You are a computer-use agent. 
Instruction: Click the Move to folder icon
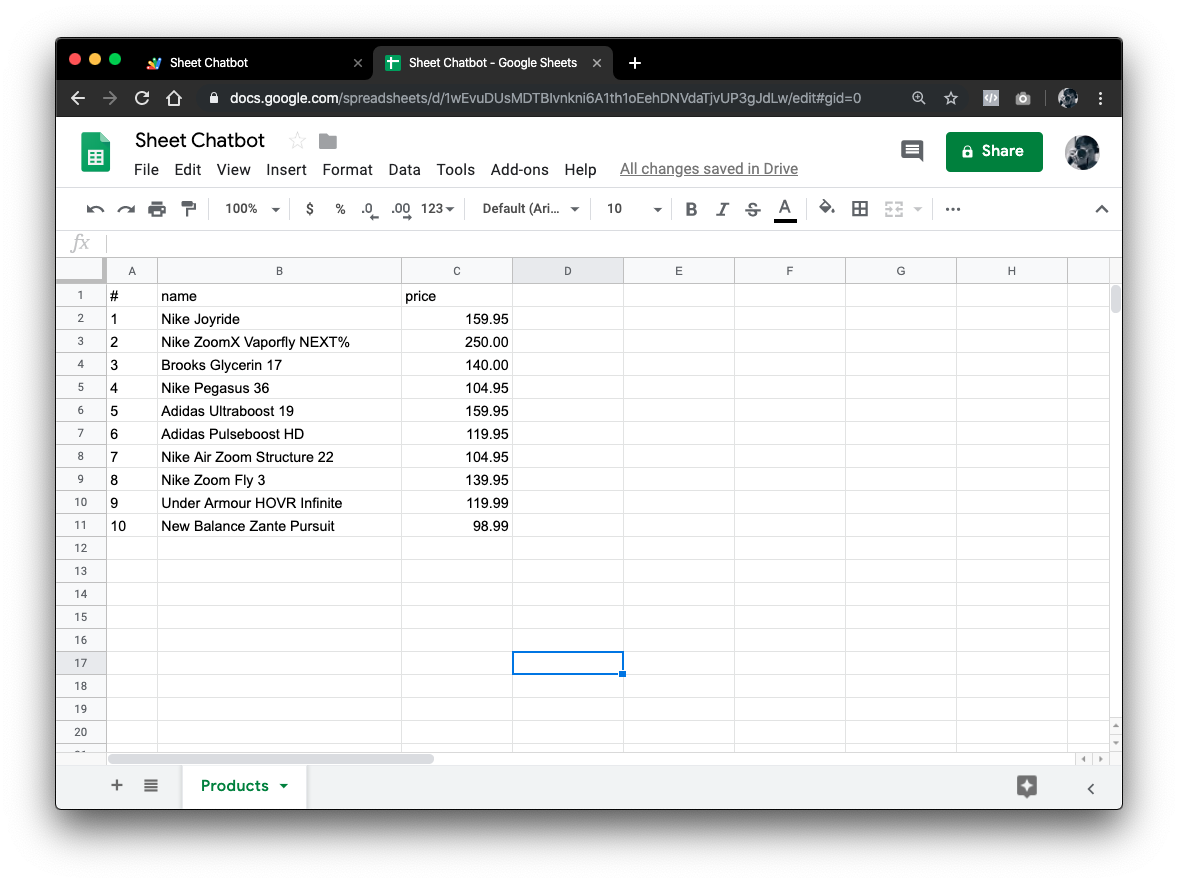pyautogui.click(x=328, y=141)
